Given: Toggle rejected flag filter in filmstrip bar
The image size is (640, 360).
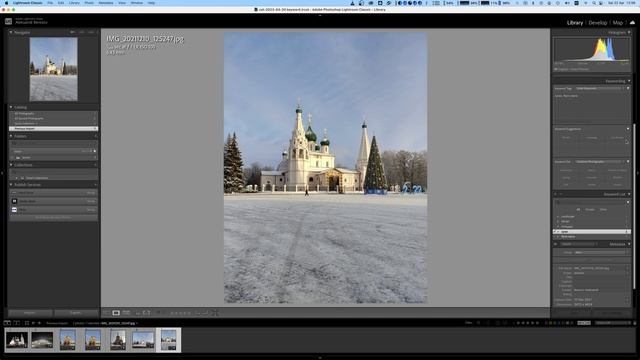Looking at the screenshot, I should point(488,323).
